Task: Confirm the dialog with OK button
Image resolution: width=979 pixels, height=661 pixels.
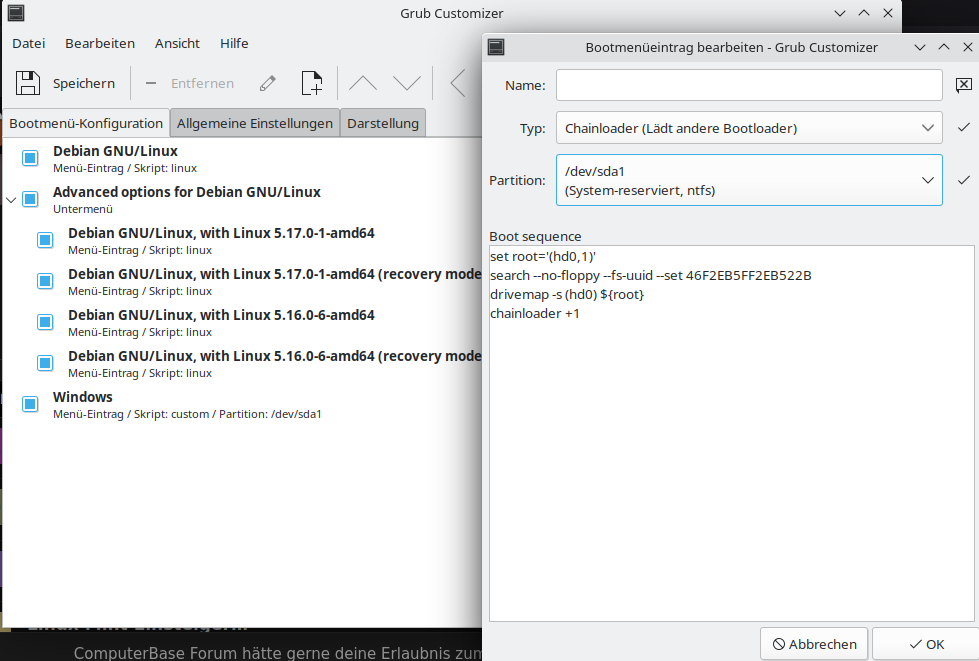Action: [927, 644]
